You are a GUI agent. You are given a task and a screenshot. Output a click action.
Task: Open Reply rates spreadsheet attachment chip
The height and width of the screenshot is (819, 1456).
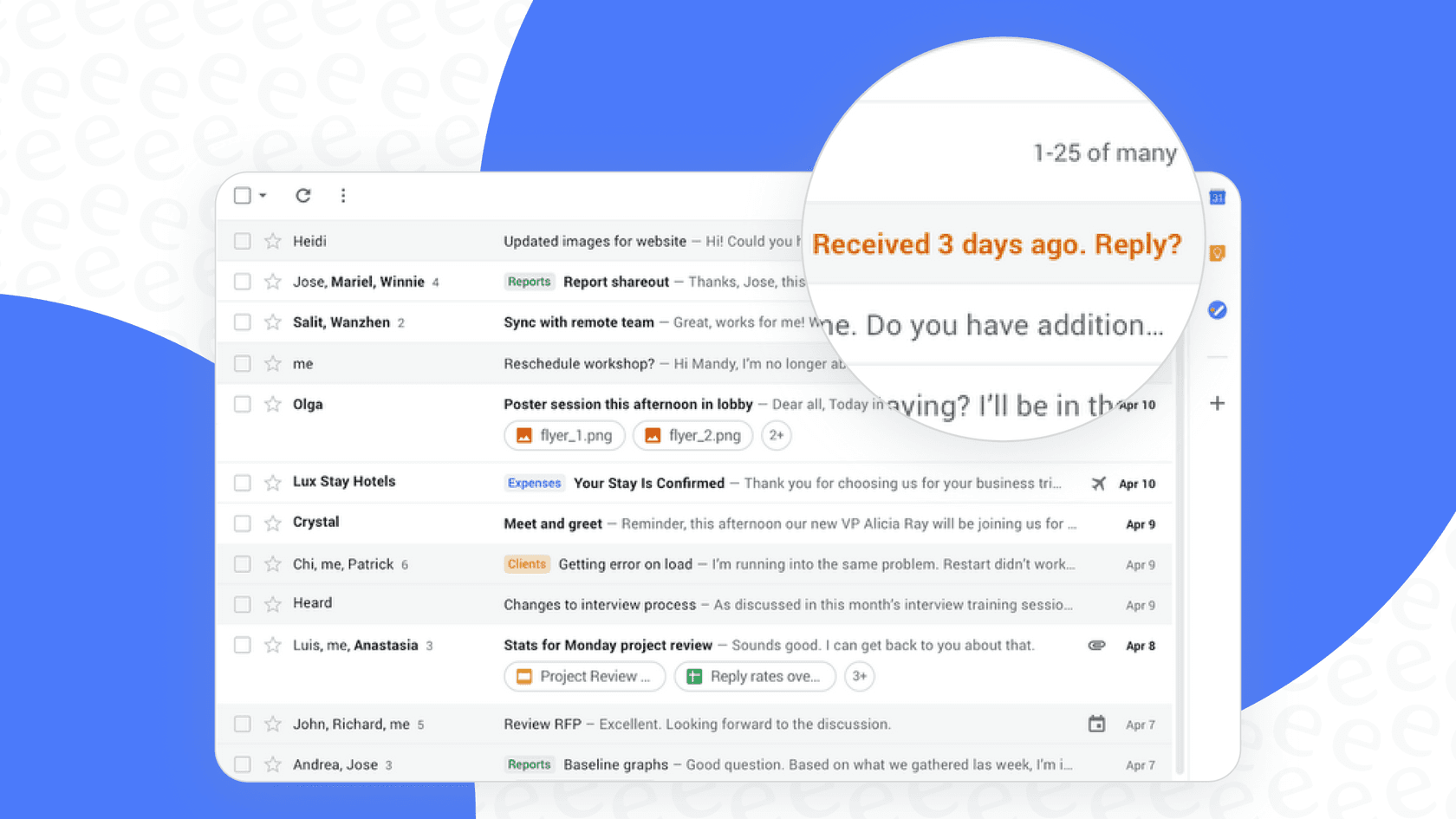click(x=755, y=676)
